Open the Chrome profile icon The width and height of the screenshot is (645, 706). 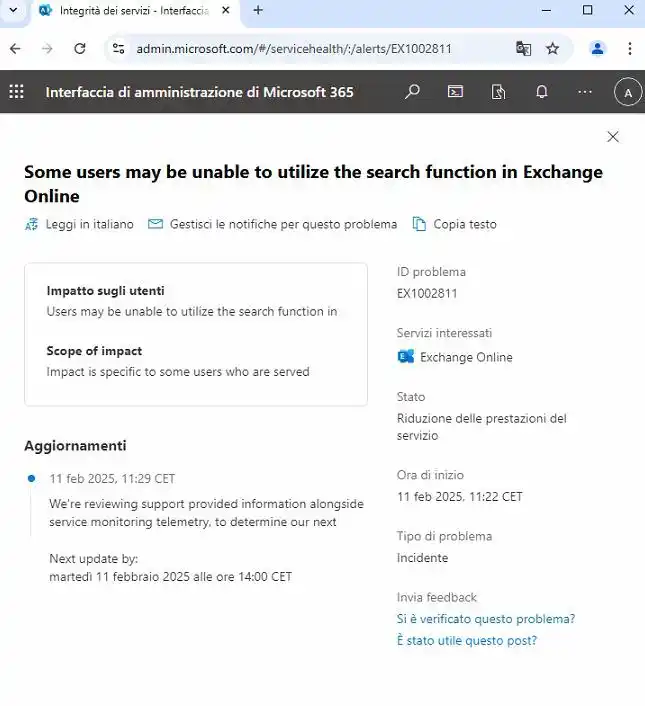(597, 49)
